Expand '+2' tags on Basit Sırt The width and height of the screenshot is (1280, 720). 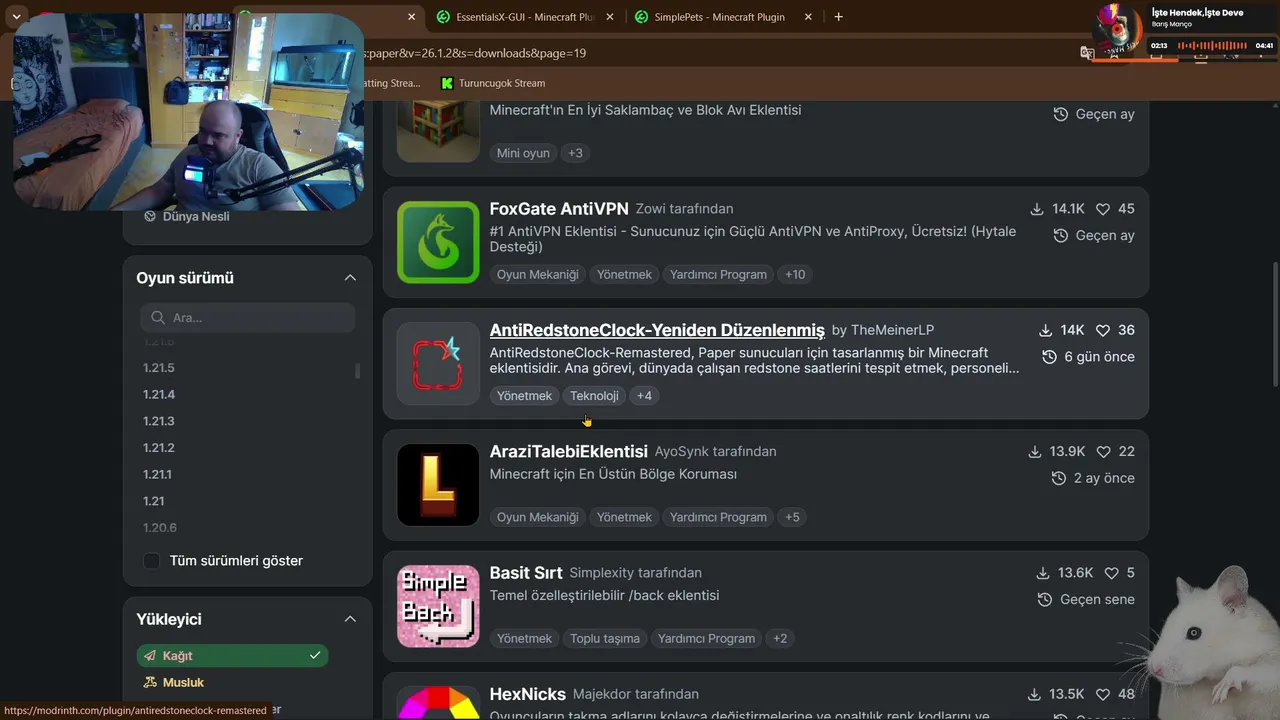(x=780, y=638)
